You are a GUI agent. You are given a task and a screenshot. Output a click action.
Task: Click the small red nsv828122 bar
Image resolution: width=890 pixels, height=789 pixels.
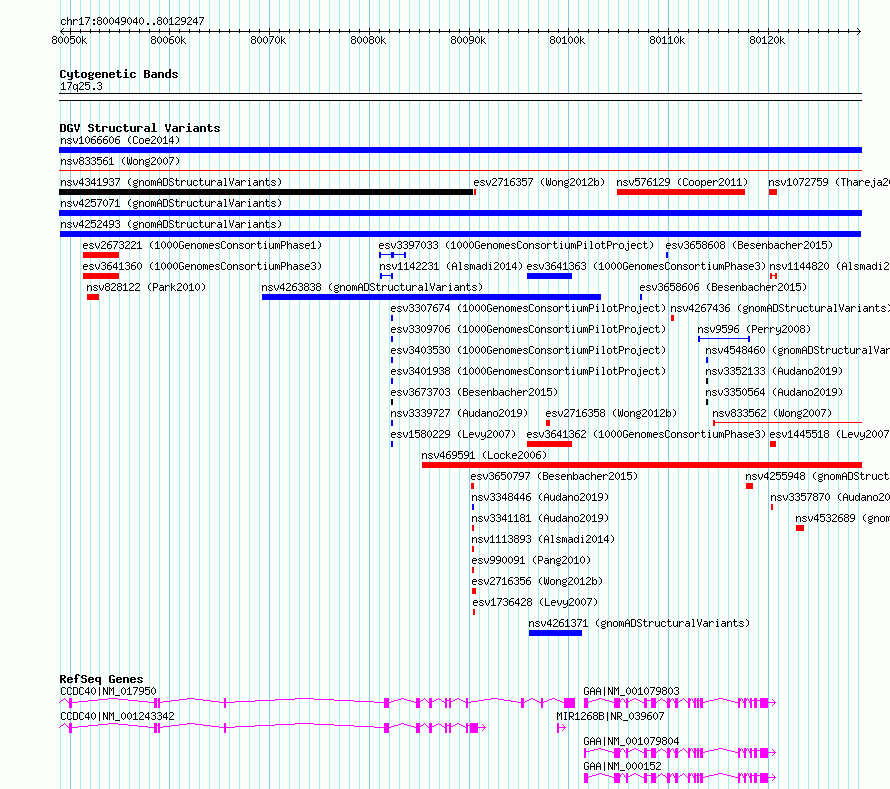tap(93, 297)
